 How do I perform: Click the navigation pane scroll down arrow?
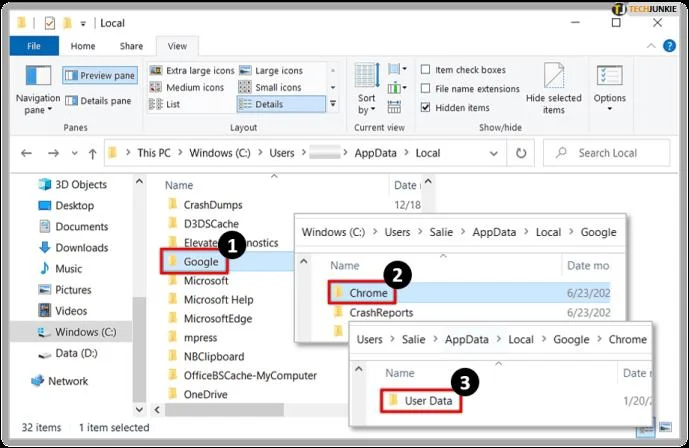tap(139, 410)
